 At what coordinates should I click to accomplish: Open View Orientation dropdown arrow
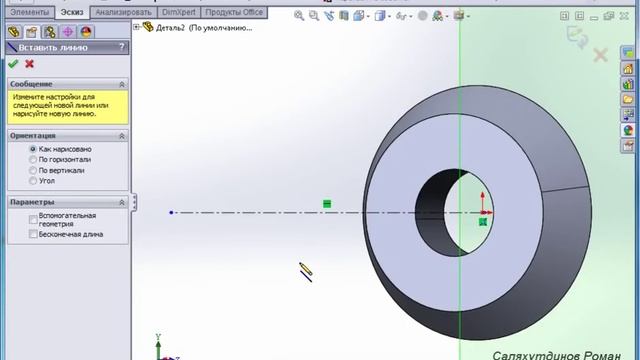(368, 16)
